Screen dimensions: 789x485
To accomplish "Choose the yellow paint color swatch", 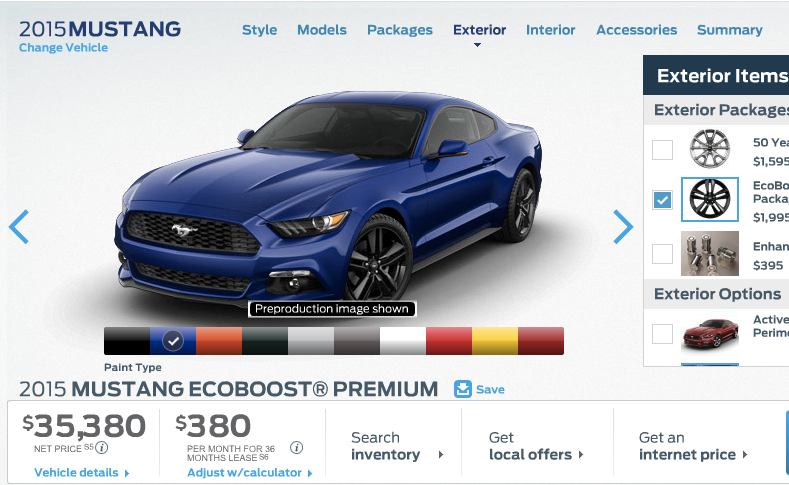I will pyautogui.click(x=495, y=341).
